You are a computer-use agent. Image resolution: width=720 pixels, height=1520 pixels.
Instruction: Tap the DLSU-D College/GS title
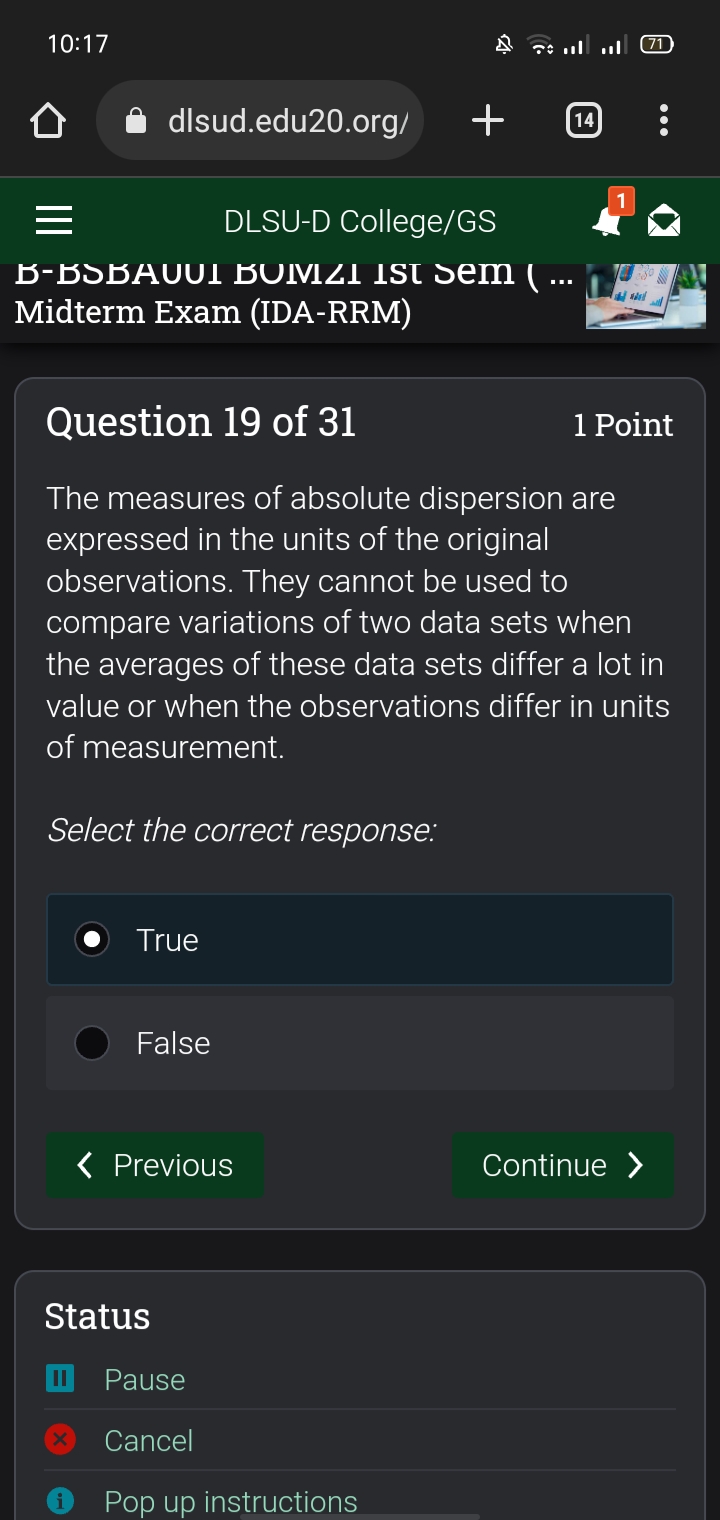(360, 220)
